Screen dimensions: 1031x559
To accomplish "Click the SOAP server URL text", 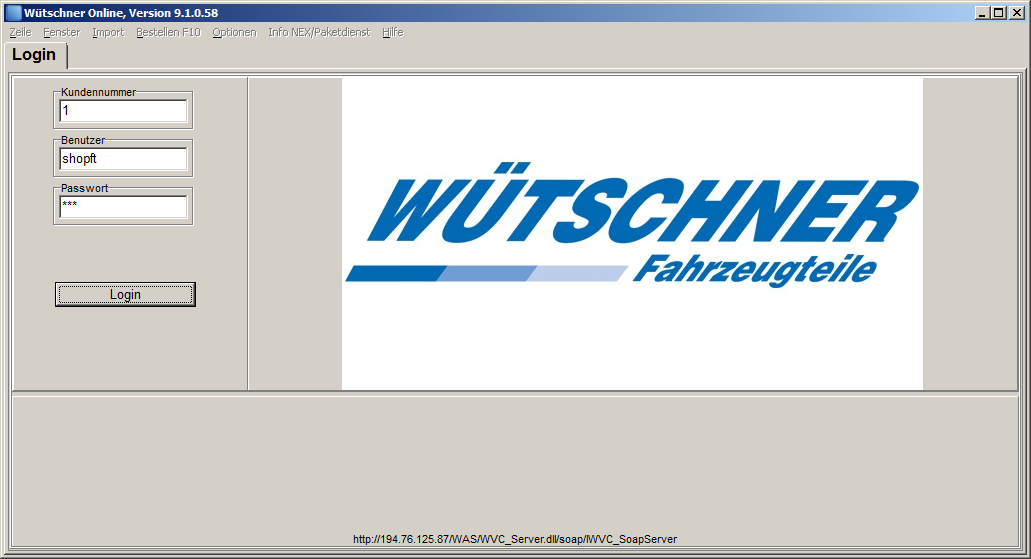I will click(x=515, y=539).
